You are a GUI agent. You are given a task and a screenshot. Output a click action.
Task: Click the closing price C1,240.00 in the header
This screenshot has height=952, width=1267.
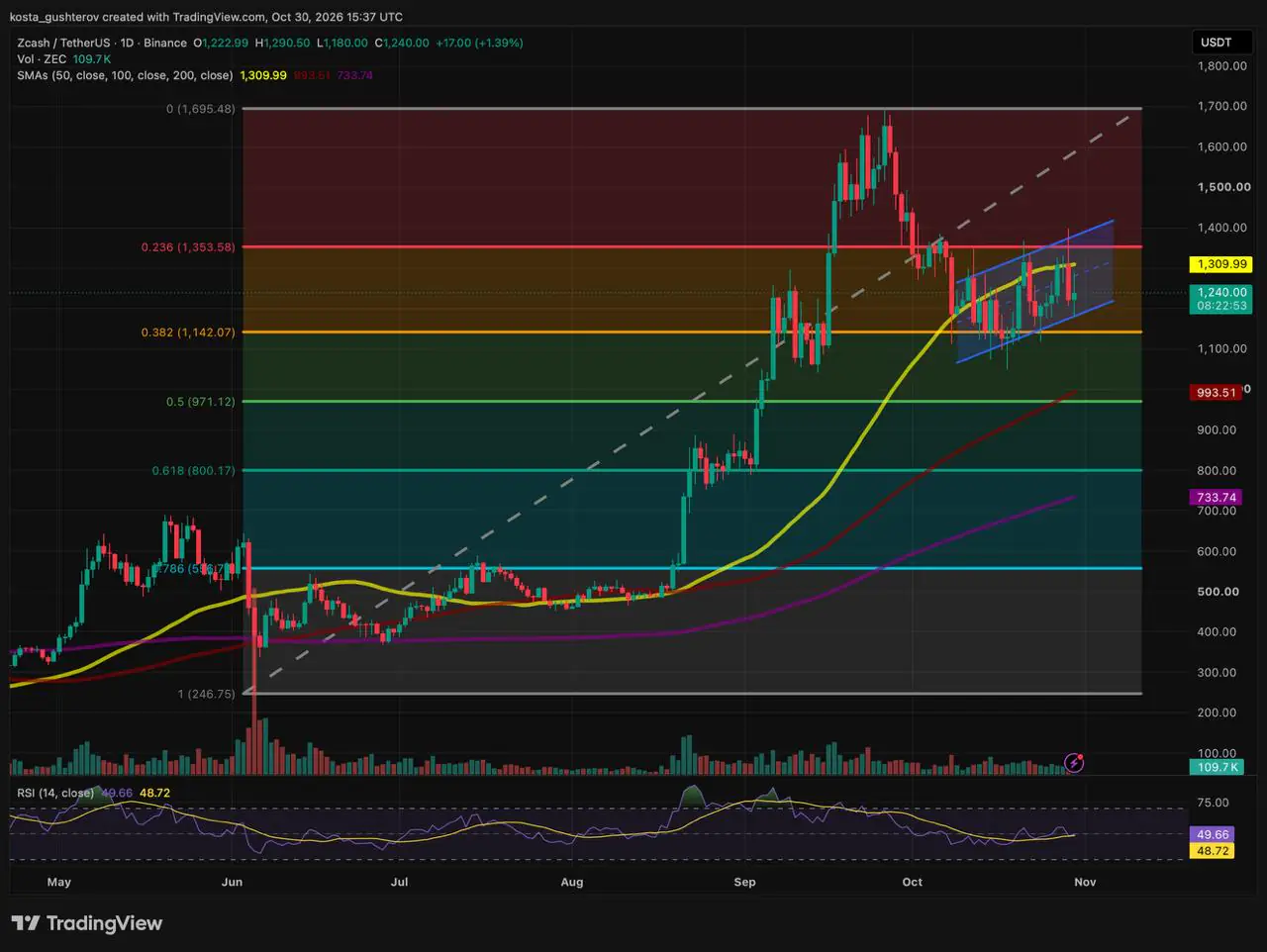(402, 43)
